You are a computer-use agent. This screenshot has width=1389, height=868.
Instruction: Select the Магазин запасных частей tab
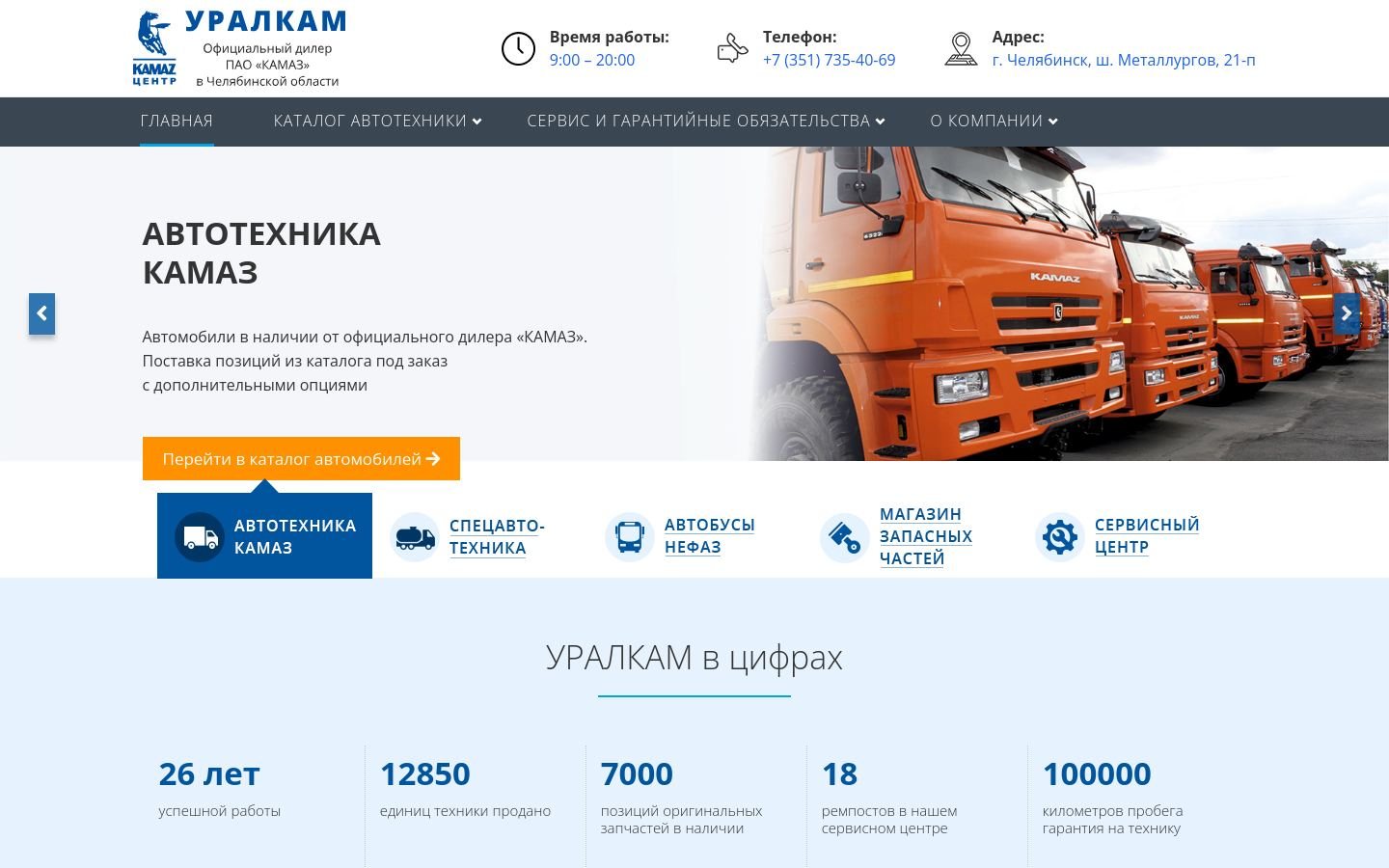tap(925, 536)
